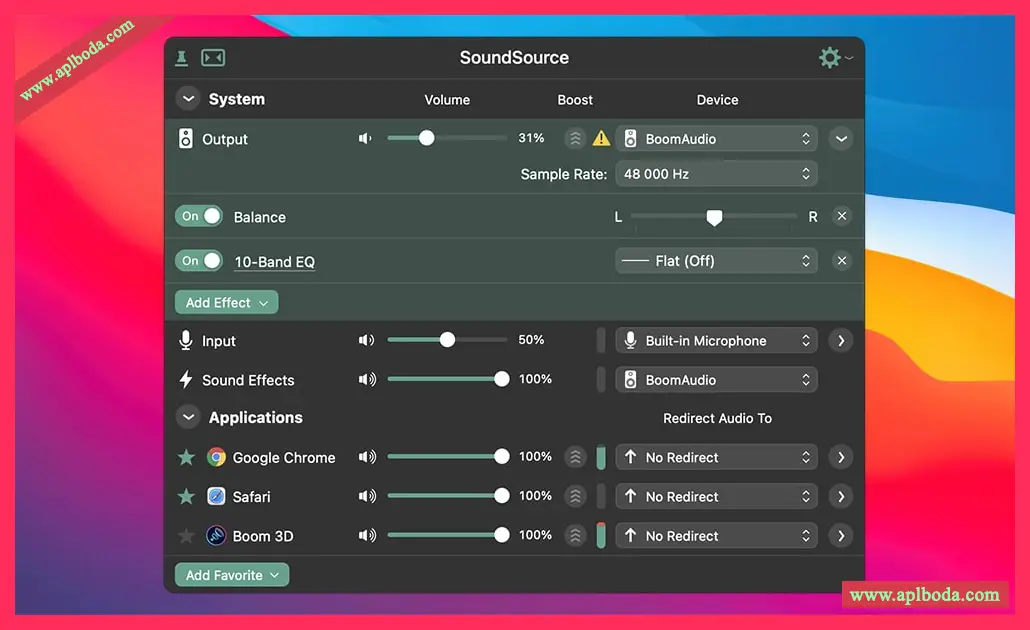
Task: Mute the Google Chrome speaker icon
Action: tap(367, 457)
